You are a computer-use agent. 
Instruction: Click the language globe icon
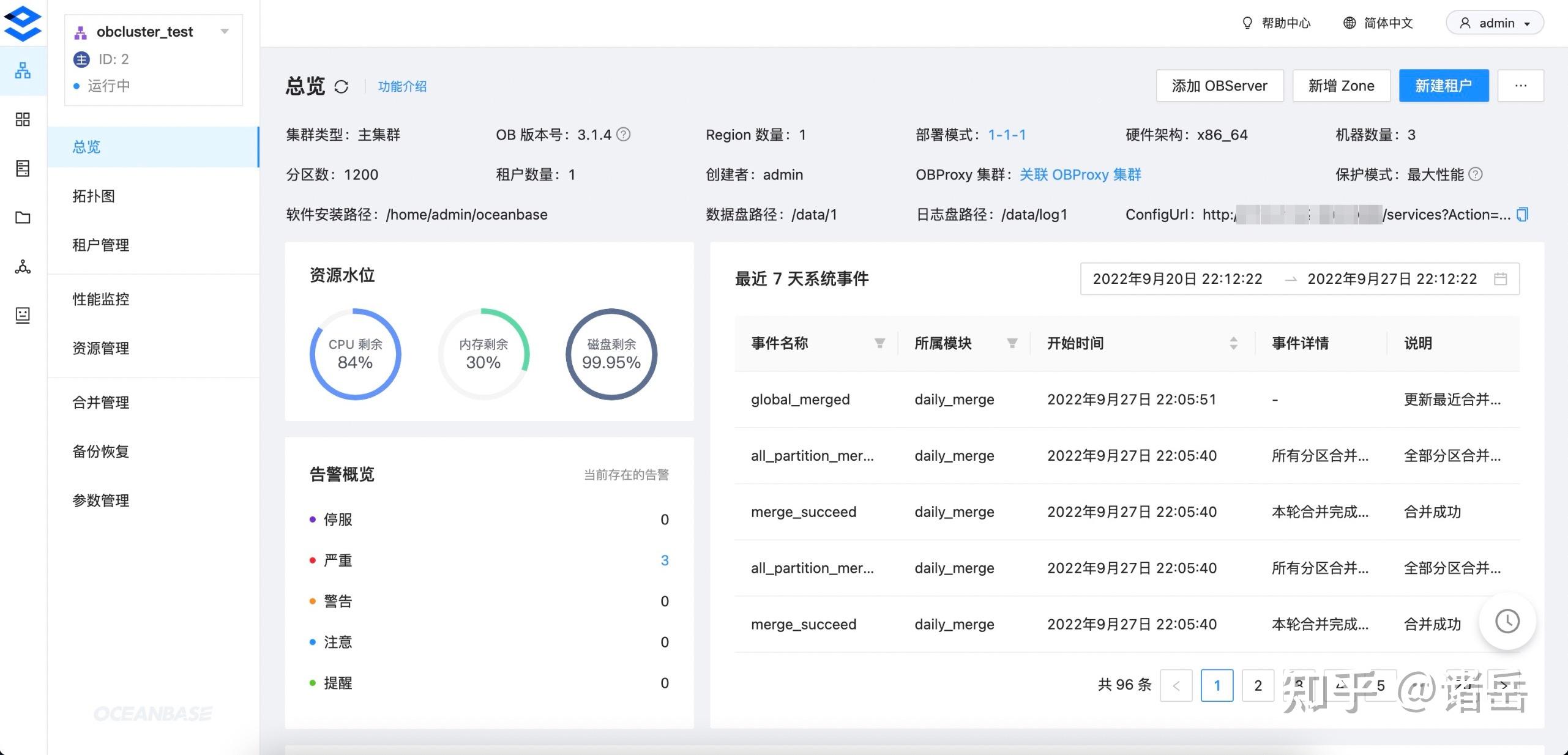(1348, 23)
